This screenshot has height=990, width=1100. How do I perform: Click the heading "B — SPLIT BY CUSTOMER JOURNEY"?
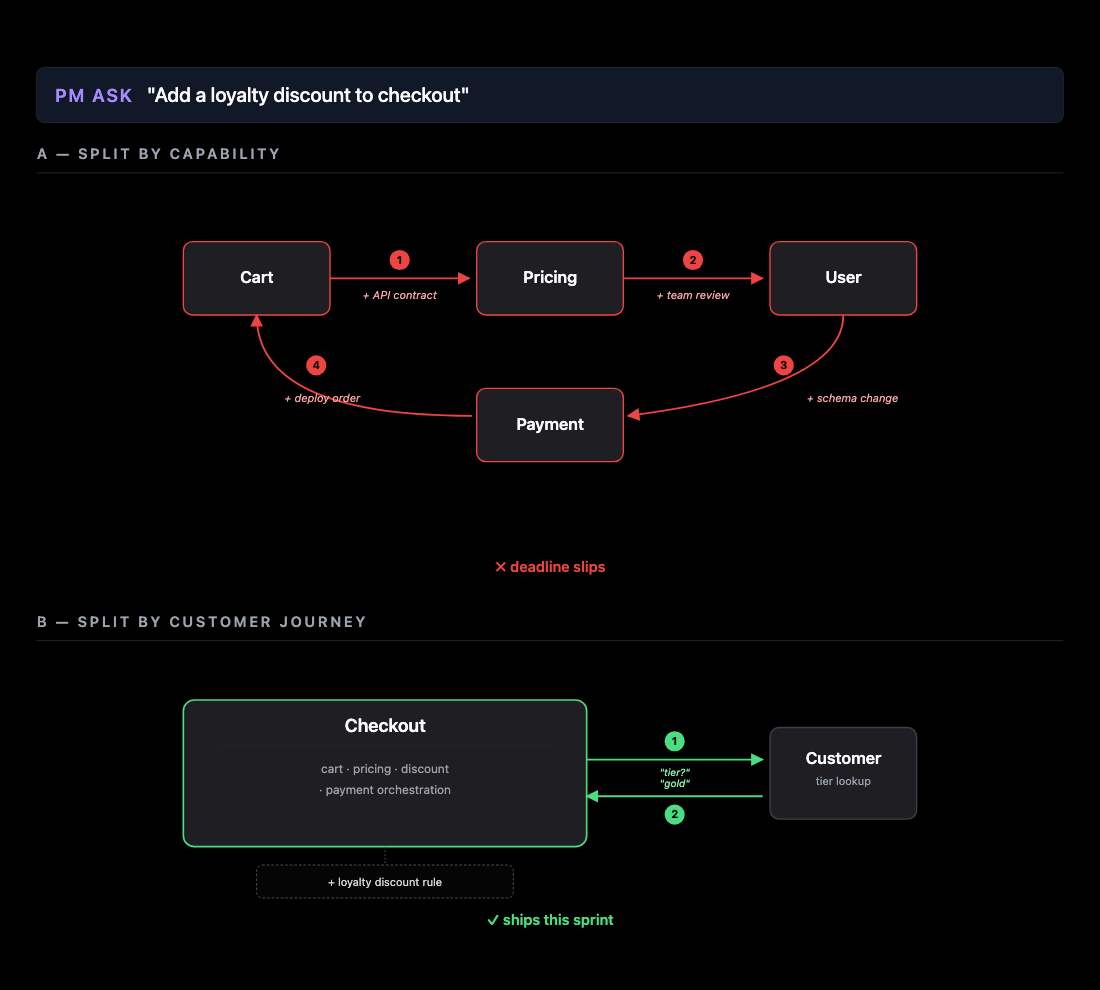(x=201, y=622)
